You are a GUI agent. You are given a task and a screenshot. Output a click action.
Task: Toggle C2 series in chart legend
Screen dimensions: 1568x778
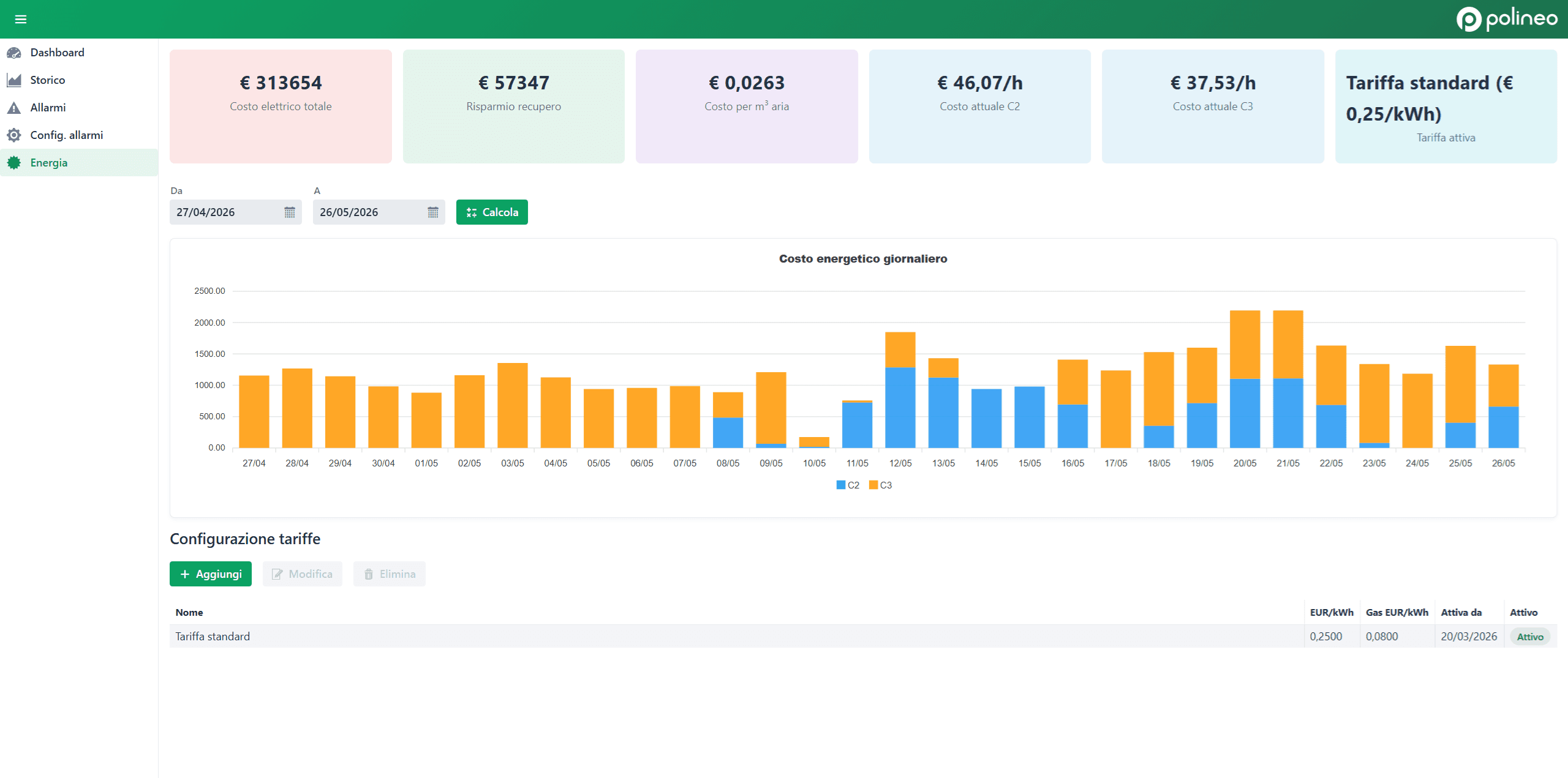pyautogui.click(x=848, y=485)
